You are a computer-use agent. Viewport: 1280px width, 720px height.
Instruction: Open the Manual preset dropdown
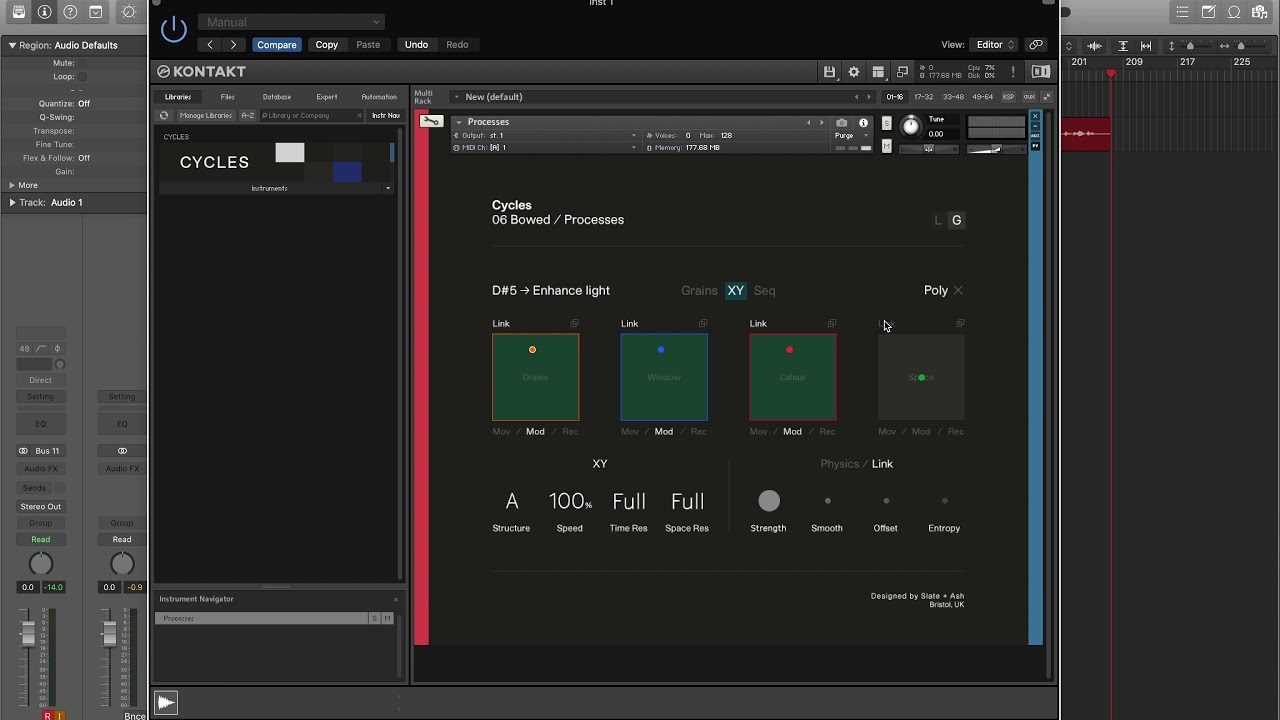click(x=291, y=22)
